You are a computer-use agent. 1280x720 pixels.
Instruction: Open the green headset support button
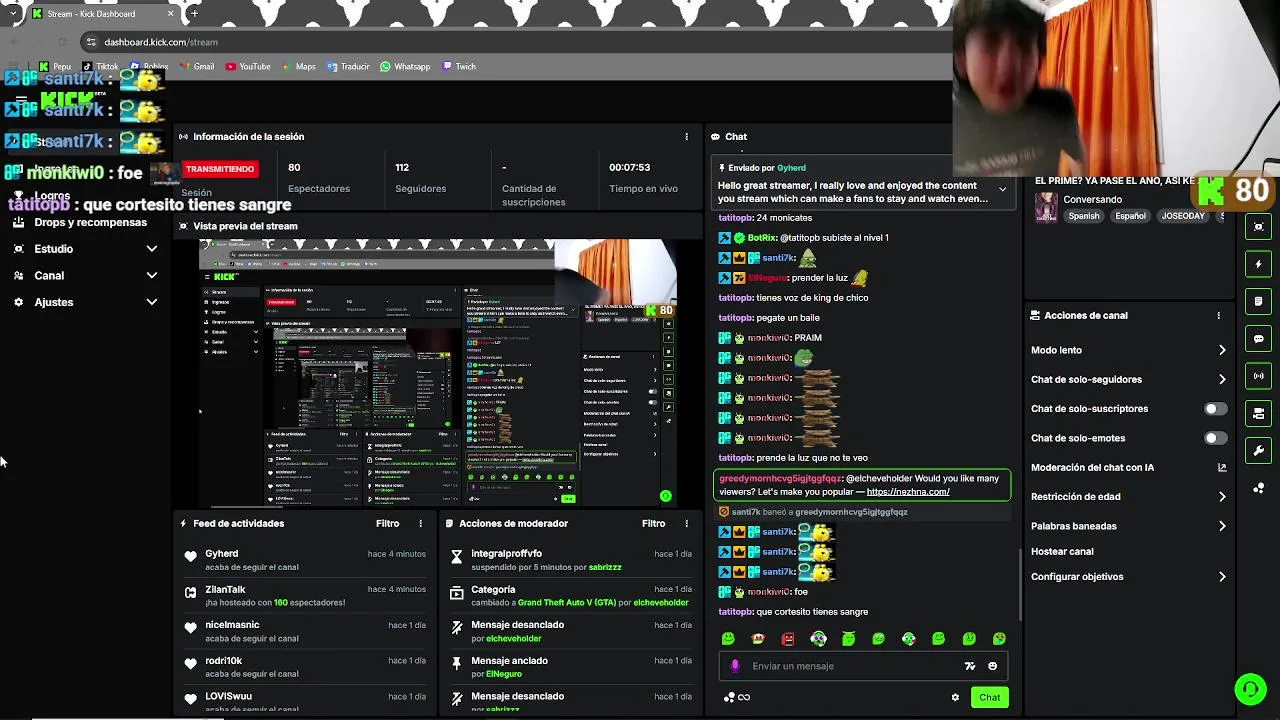1249,689
